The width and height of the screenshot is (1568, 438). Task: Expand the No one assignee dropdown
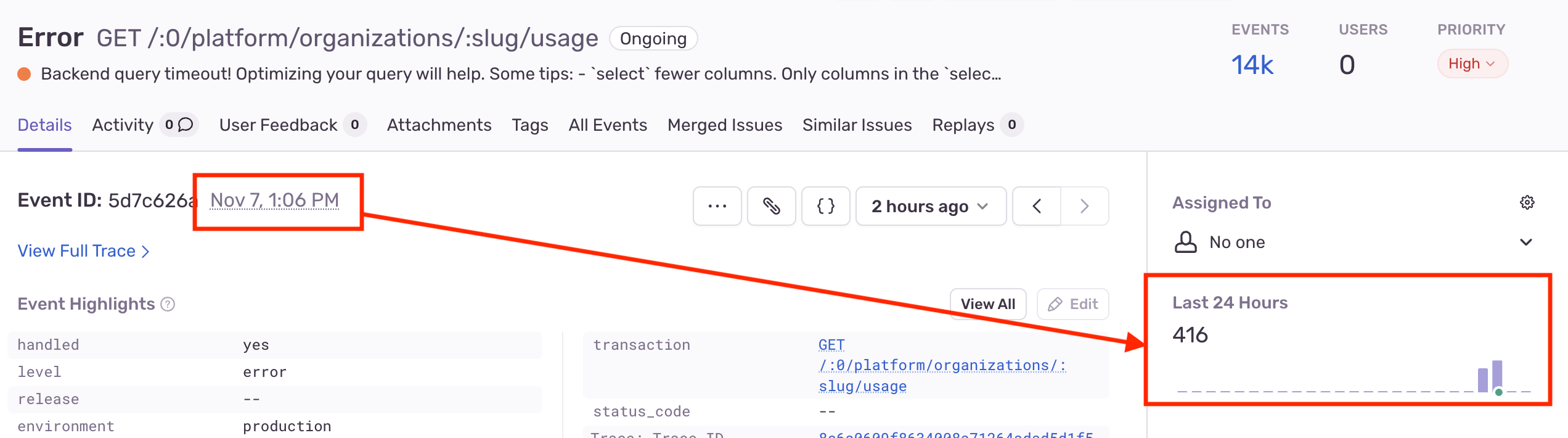1525,242
